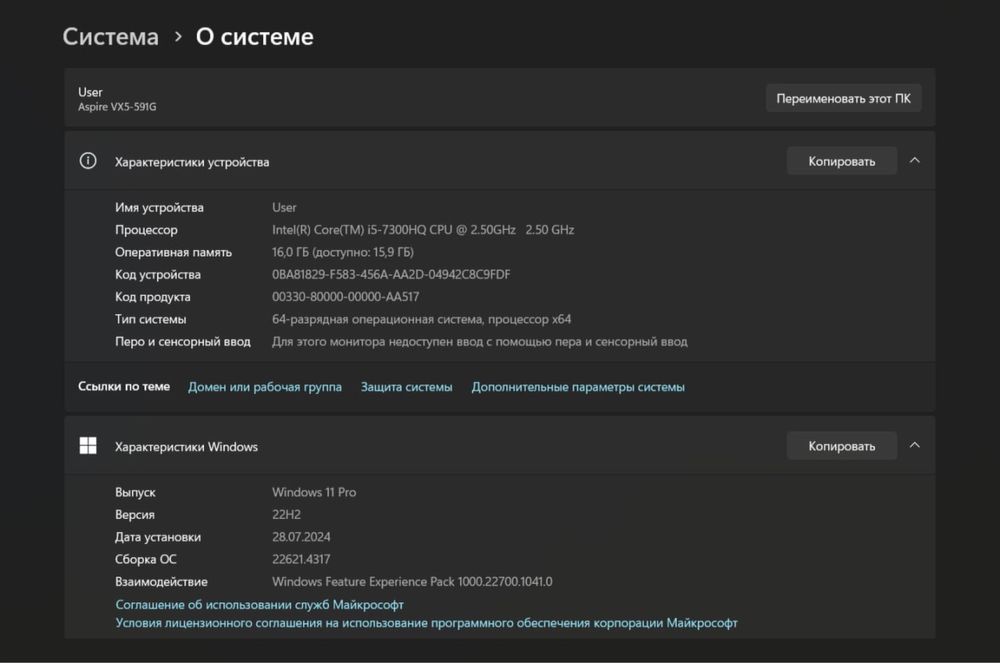Viewport: 1000px width, 663px height.
Task: Click the info icon beside Характеристики устройства
Action: click(x=88, y=161)
